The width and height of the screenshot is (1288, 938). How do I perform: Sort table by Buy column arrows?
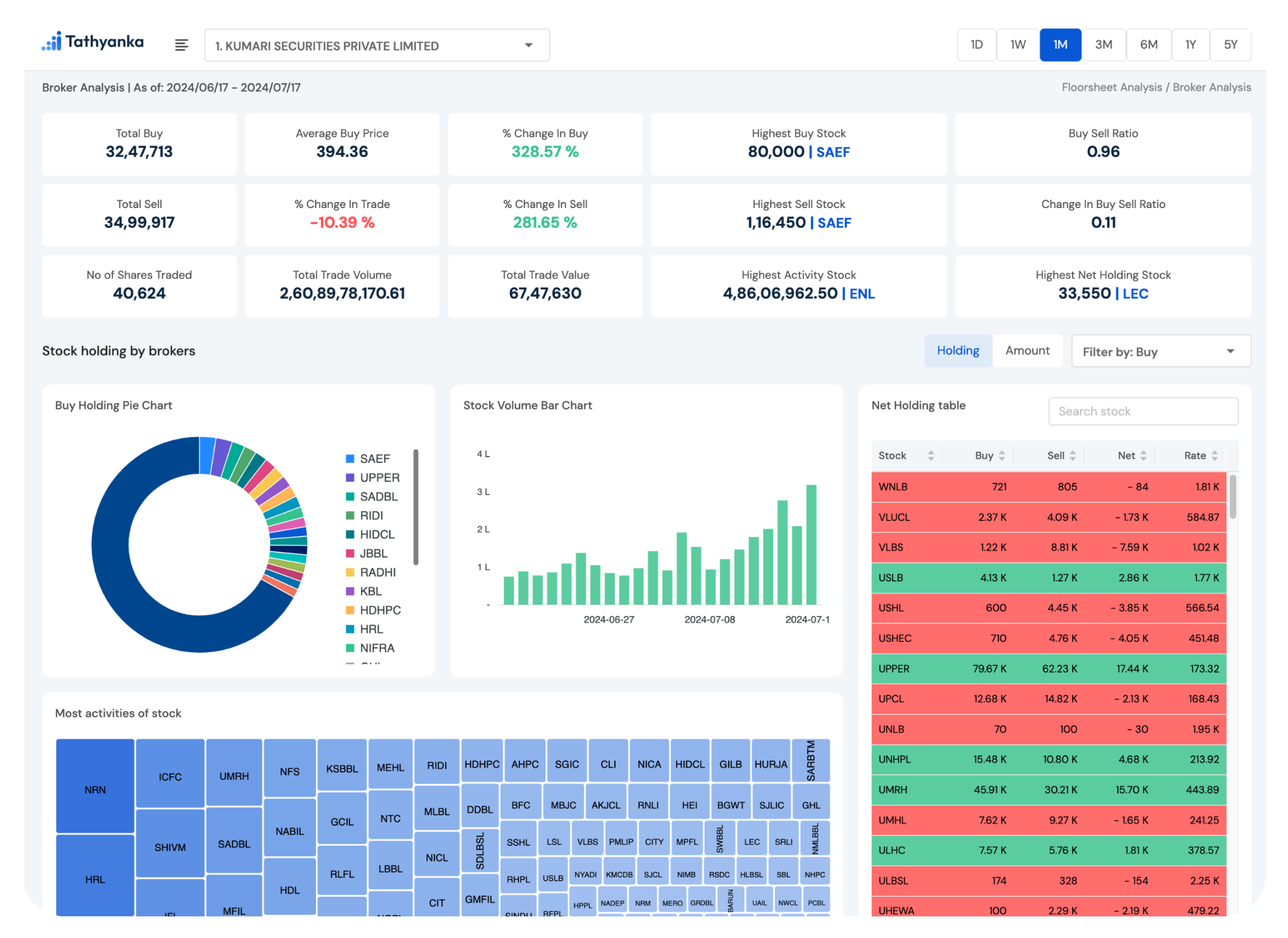(1002, 455)
